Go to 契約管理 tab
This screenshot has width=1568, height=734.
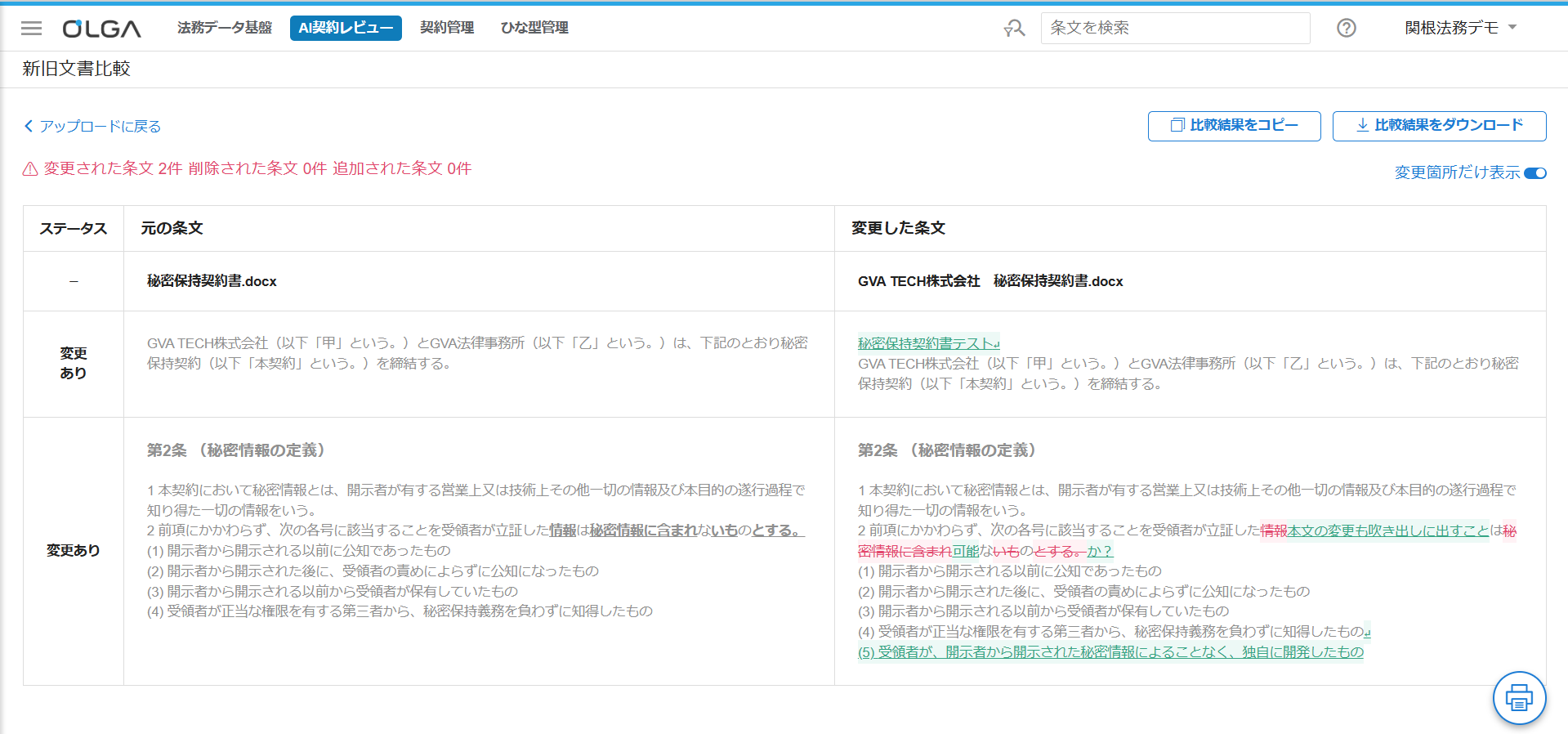pyautogui.click(x=447, y=28)
